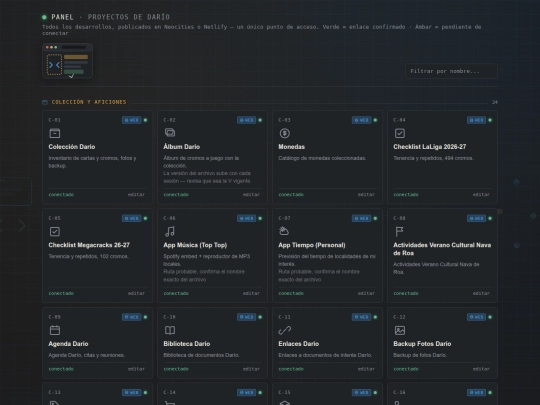Screen dimensions: 540x405
Task: Click the Álbum Darío stacked cards icon
Action: 170,133
